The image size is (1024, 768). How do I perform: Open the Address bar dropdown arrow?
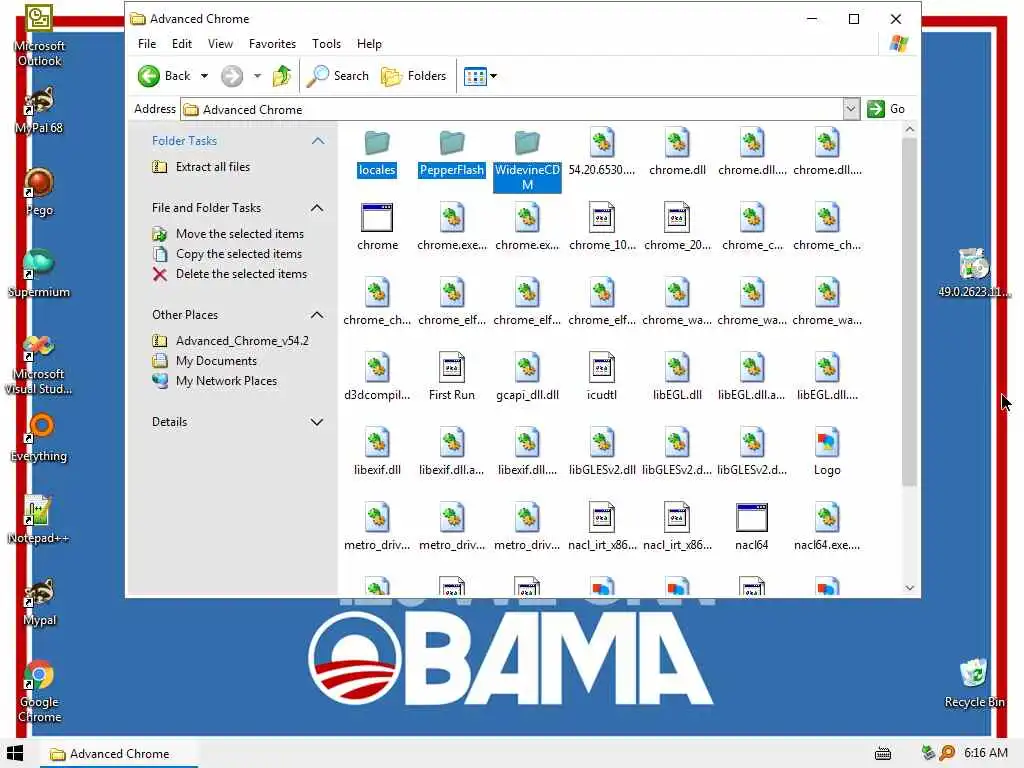(850, 109)
